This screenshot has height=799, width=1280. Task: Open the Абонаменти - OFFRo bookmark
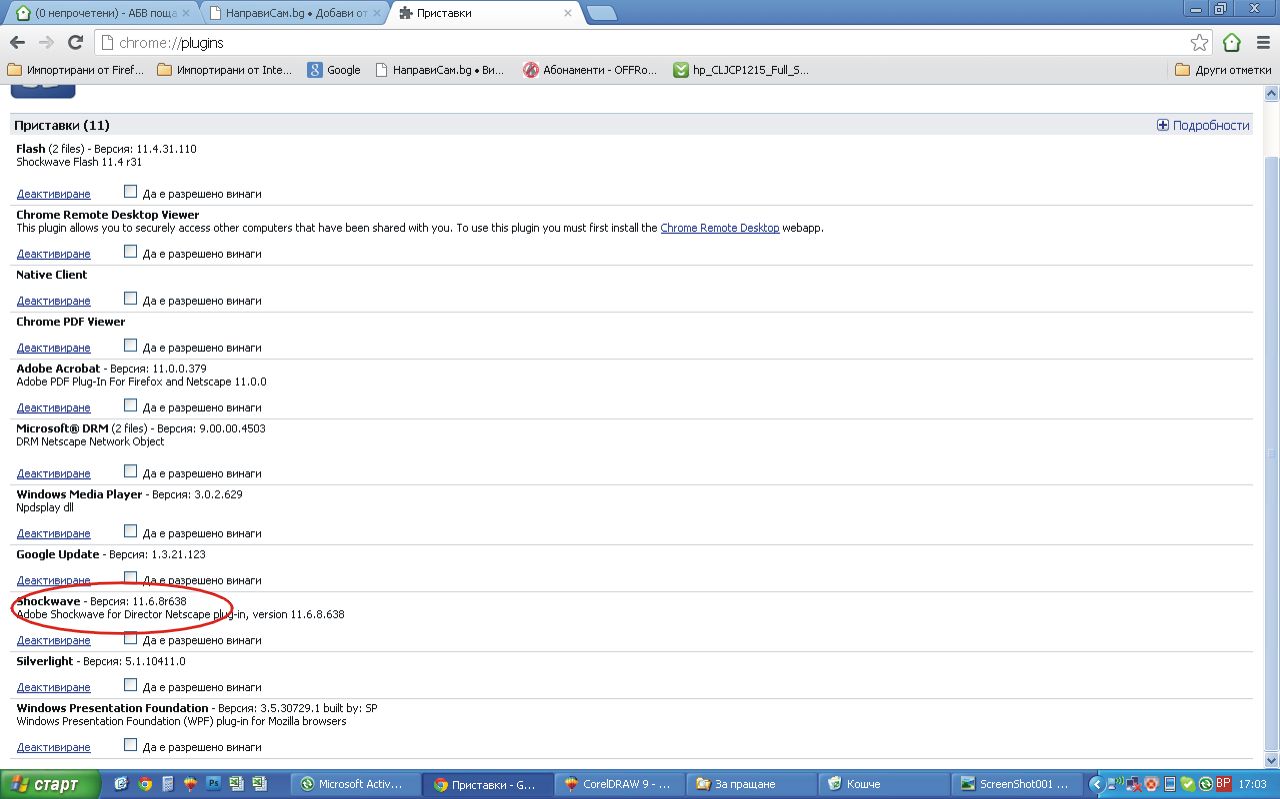(x=590, y=70)
